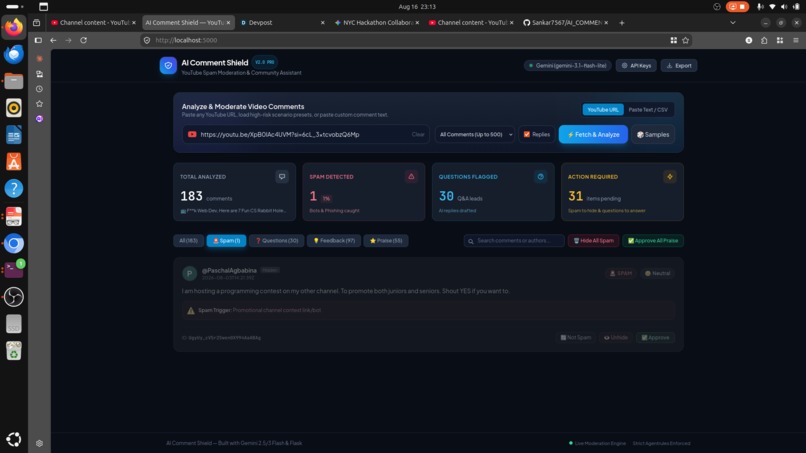Open the Firefox application menu

pos(796,40)
